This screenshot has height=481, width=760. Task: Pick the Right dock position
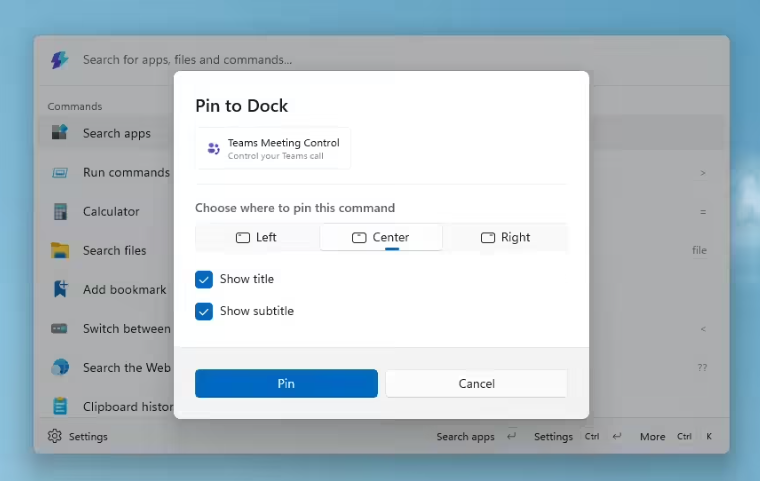coord(506,237)
